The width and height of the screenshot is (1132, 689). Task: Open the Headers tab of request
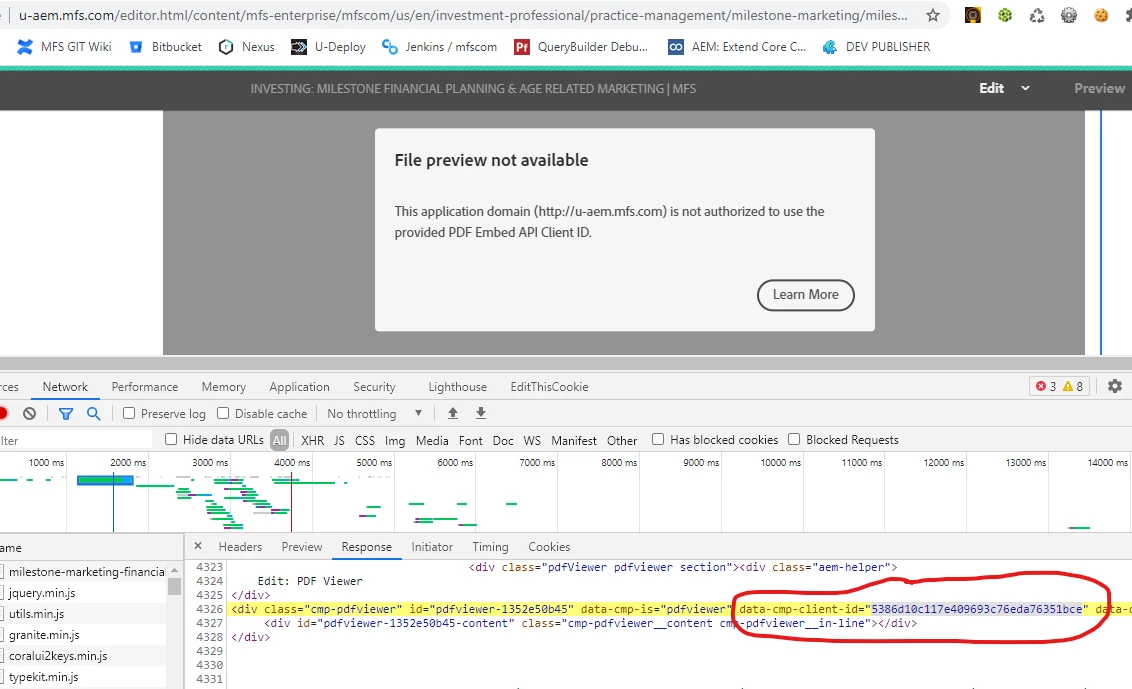tap(240, 547)
